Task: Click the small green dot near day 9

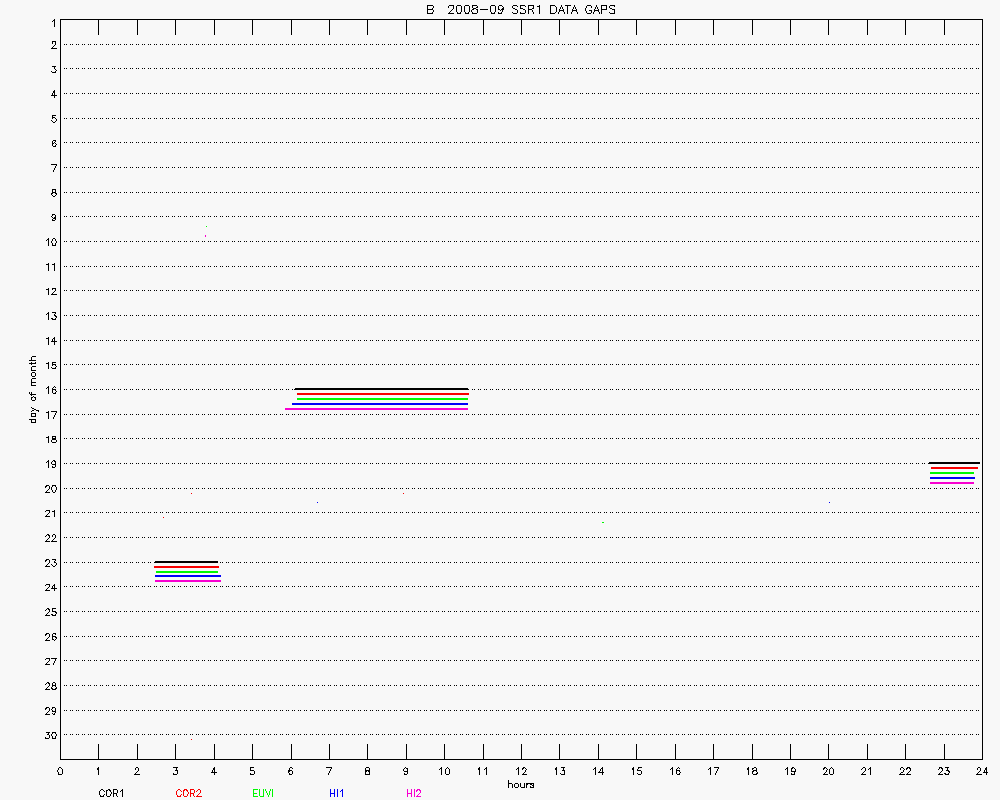Action: pos(206,226)
